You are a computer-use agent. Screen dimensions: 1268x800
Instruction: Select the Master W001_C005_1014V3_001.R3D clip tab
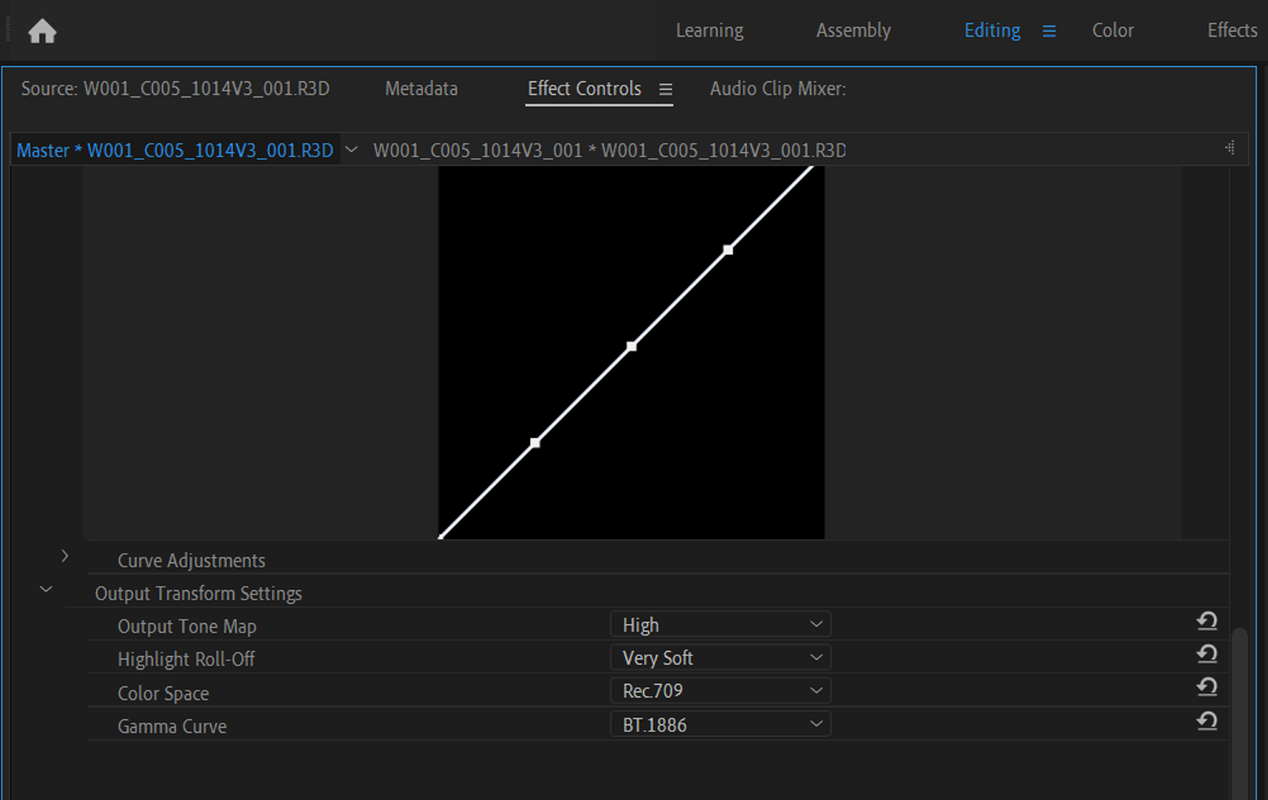tap(175, 150)
